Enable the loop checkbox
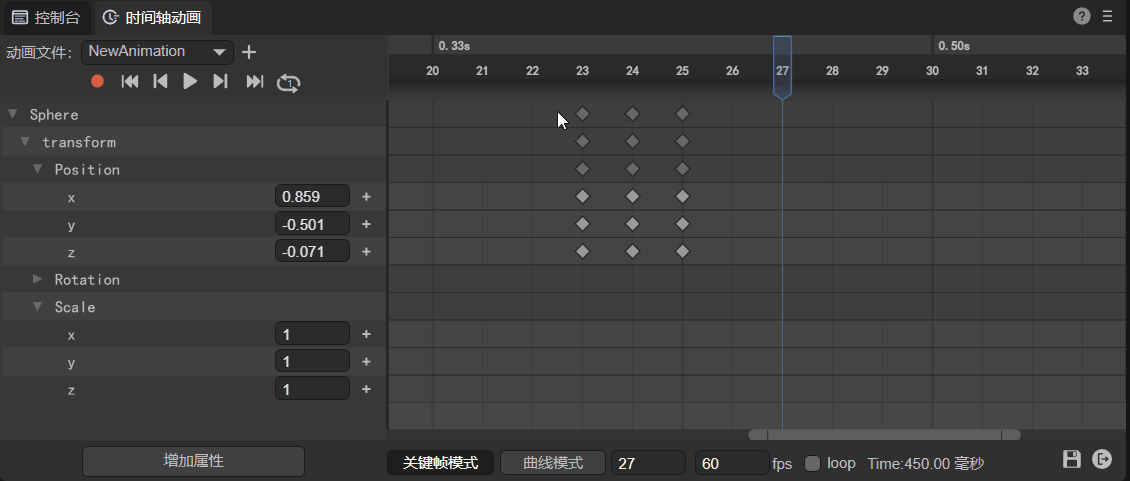 813,463
